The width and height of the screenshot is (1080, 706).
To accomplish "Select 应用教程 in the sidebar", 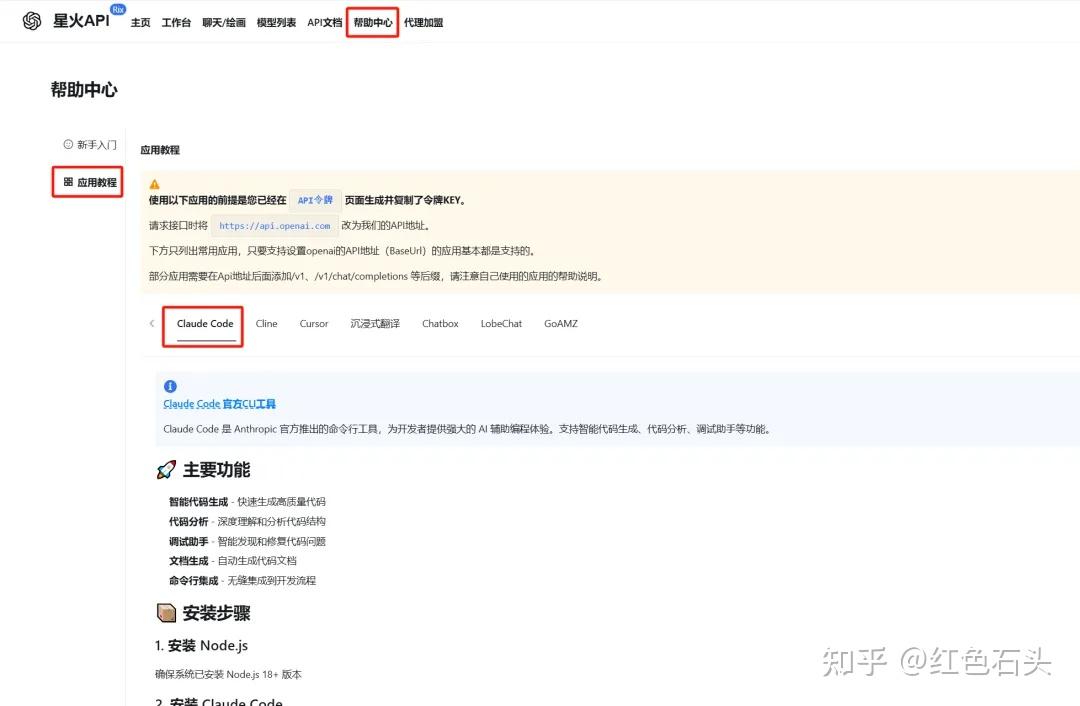I will point(90,183).
